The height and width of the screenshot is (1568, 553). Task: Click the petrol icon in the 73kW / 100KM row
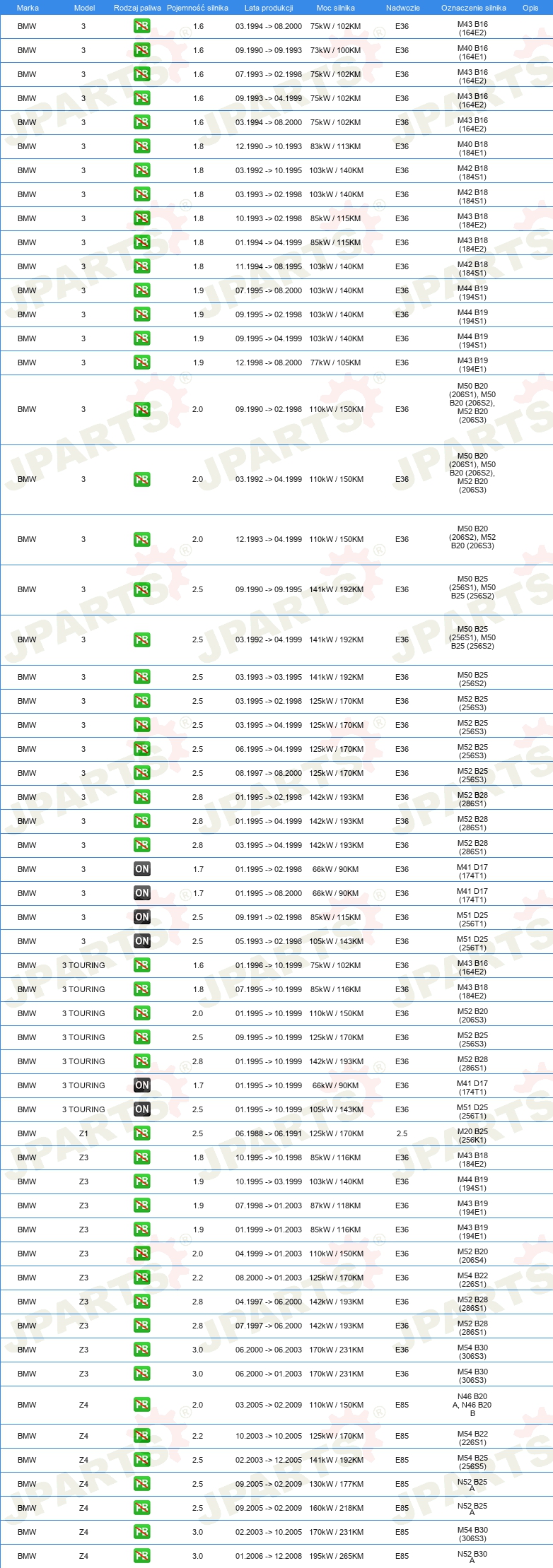(141, 50)
